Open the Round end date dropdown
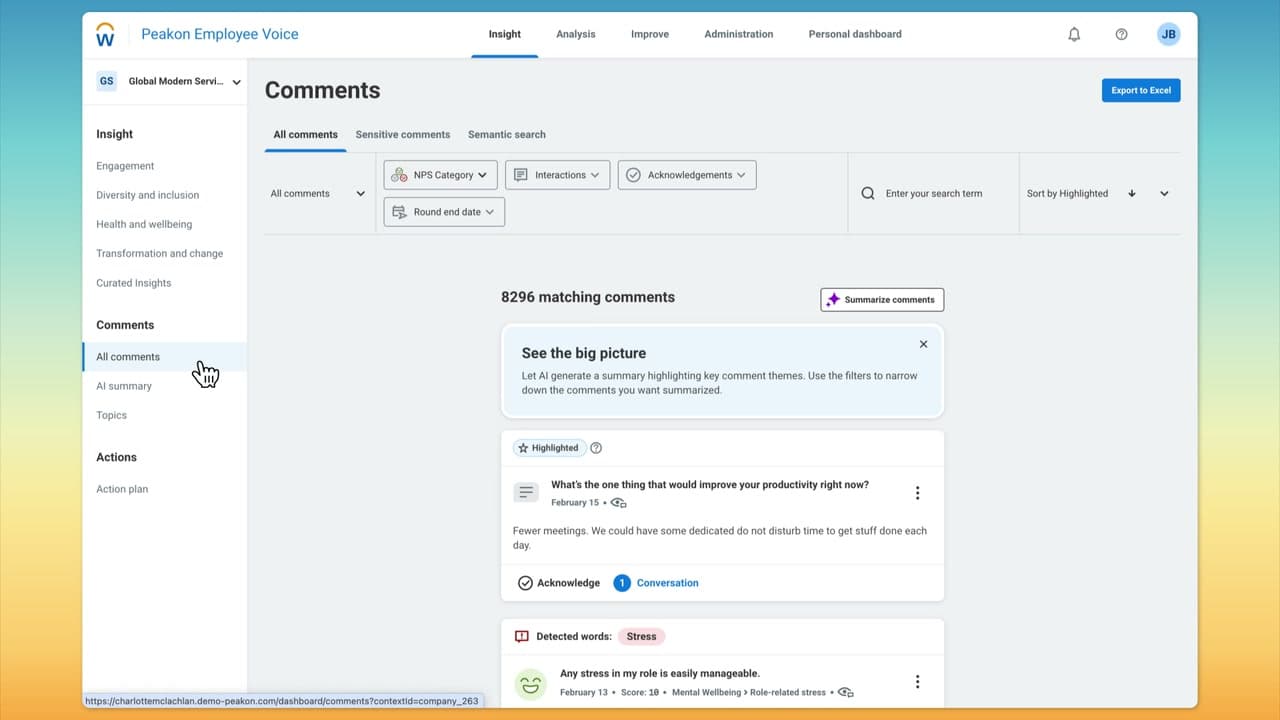The width and height of the screenshot is (1280, 720). click(x=444, y=212)
